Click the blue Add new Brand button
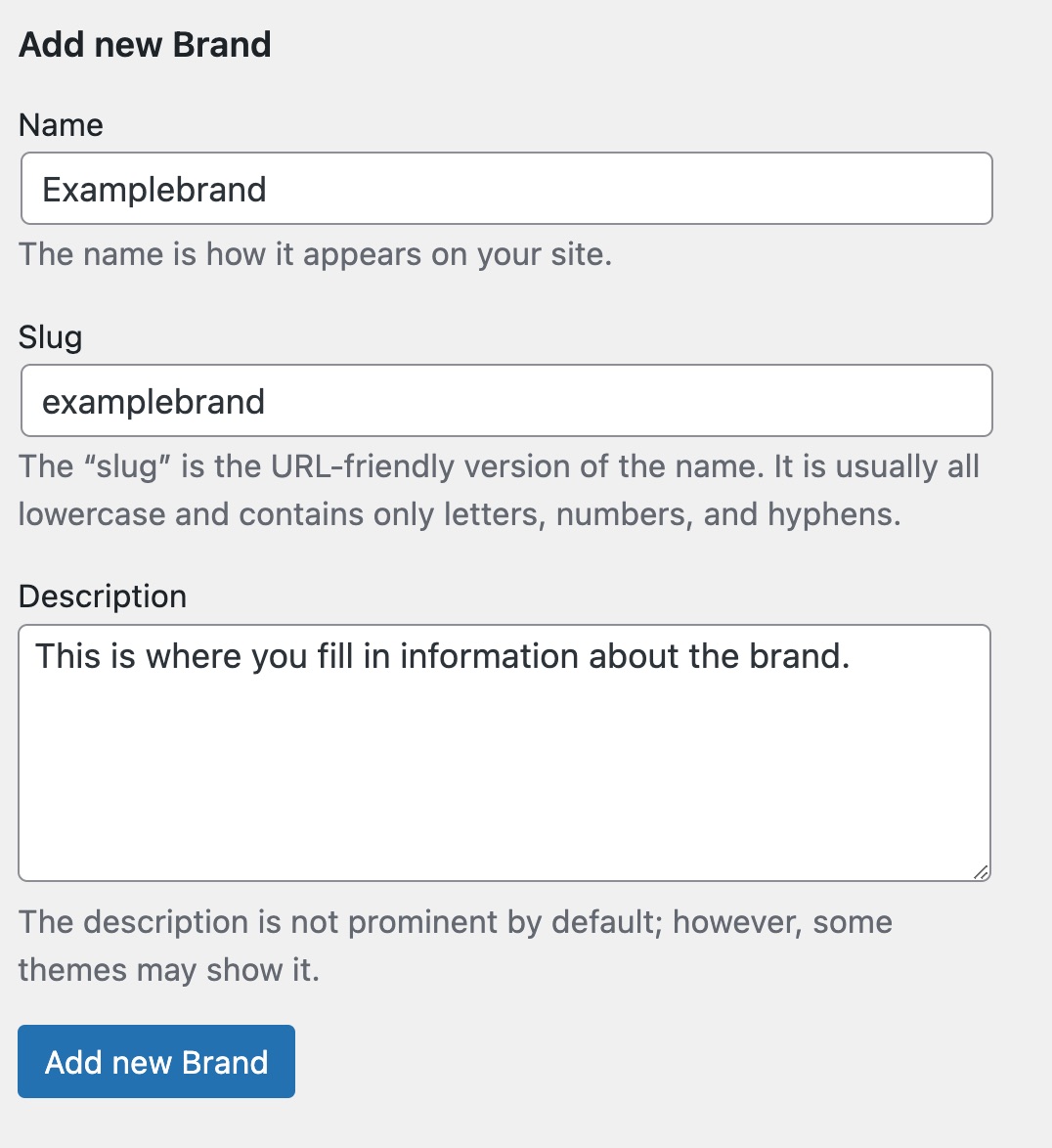This screenshot has height=1148, width=1052. tap(156, 1062)
